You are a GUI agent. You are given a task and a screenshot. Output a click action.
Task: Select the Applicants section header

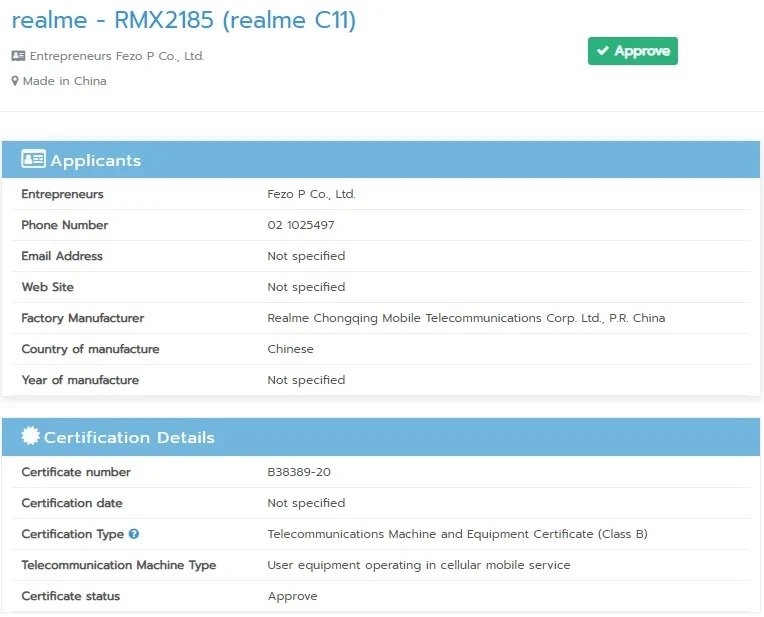pyautogui.click(x=381, y=159)
